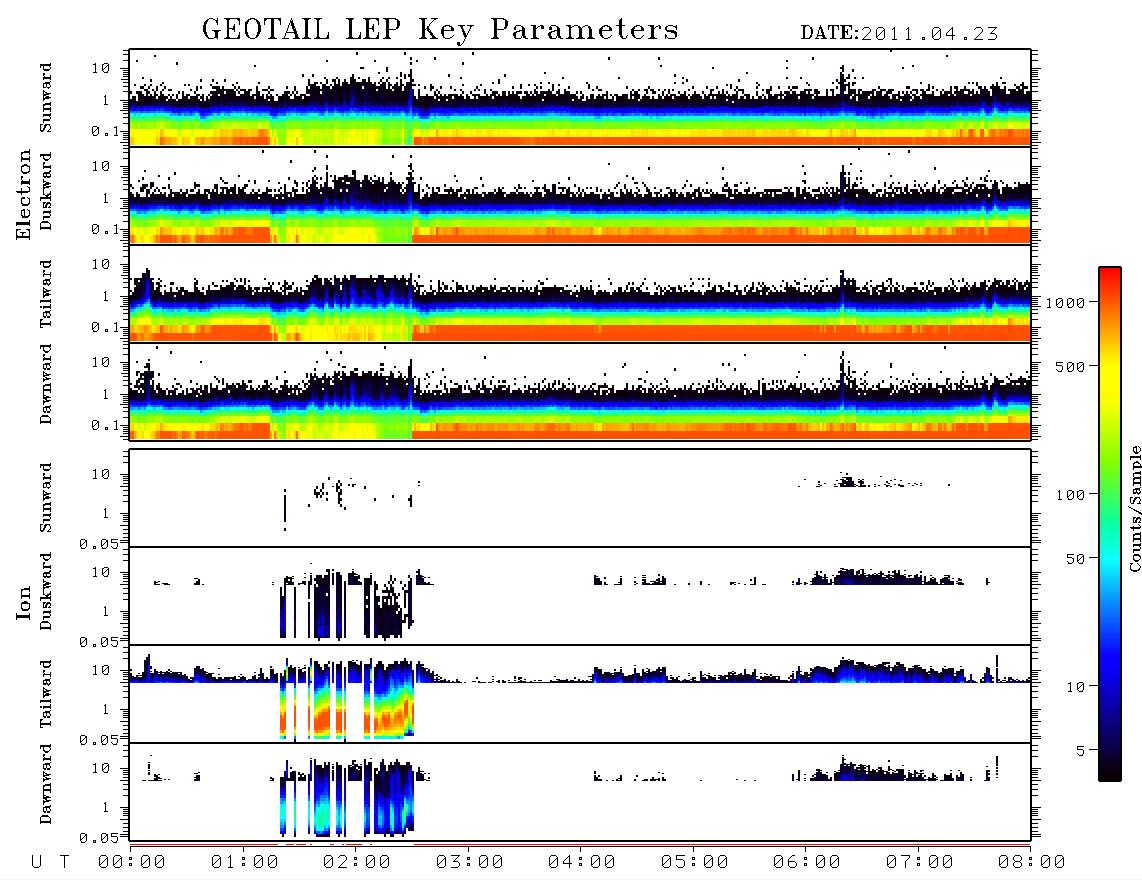1142x880 pixels.
Task: Click the Ion Duskward burst near 02:00
Action: 348,603
